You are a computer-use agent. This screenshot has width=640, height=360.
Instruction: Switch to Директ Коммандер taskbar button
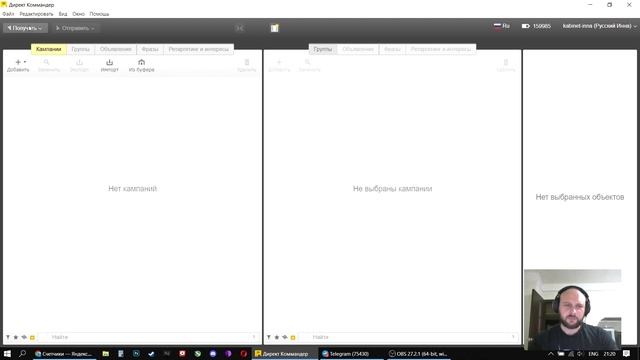(x=285, y=353)
